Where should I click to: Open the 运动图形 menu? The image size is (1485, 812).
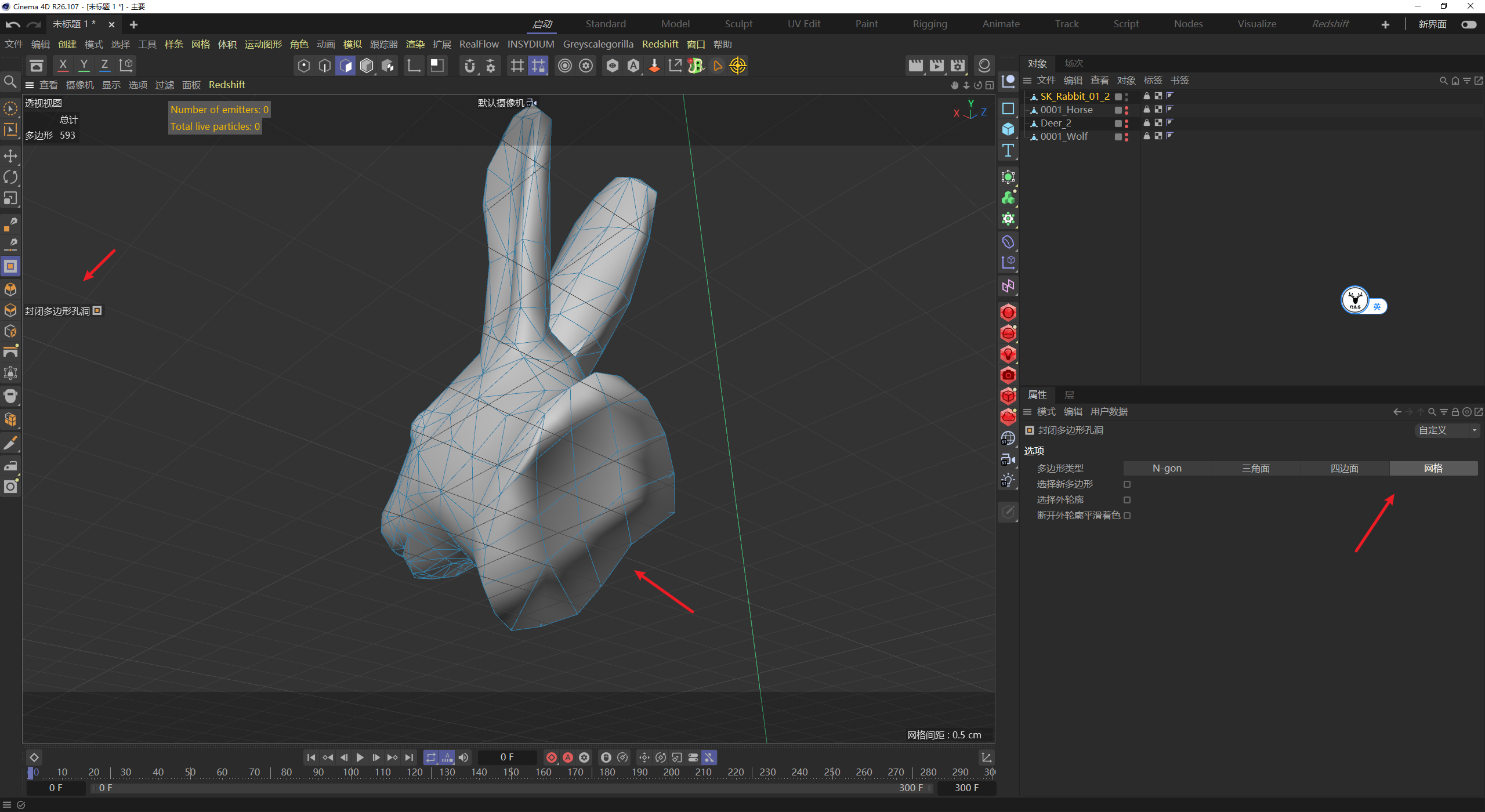263,45
